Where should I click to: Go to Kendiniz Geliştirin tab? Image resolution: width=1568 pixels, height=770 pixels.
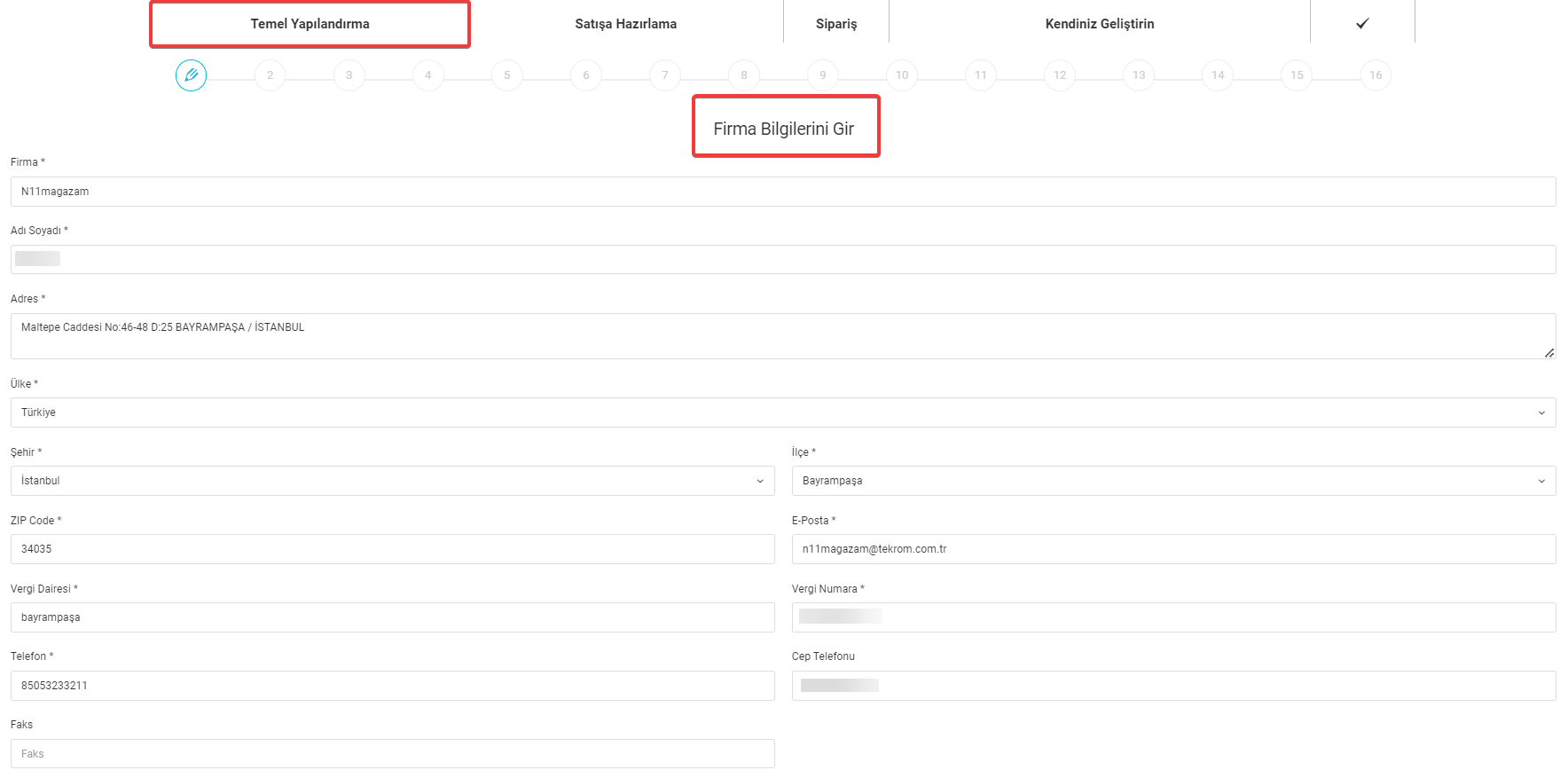click(1100, 24)
